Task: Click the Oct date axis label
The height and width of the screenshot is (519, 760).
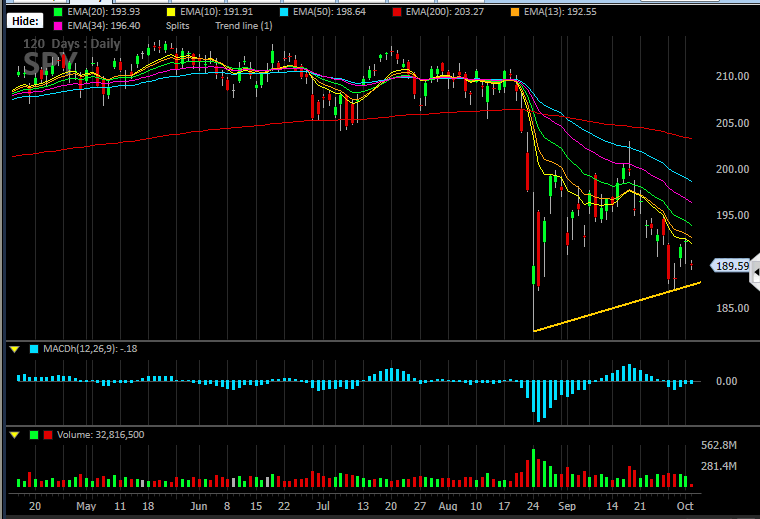Action: 685,506
